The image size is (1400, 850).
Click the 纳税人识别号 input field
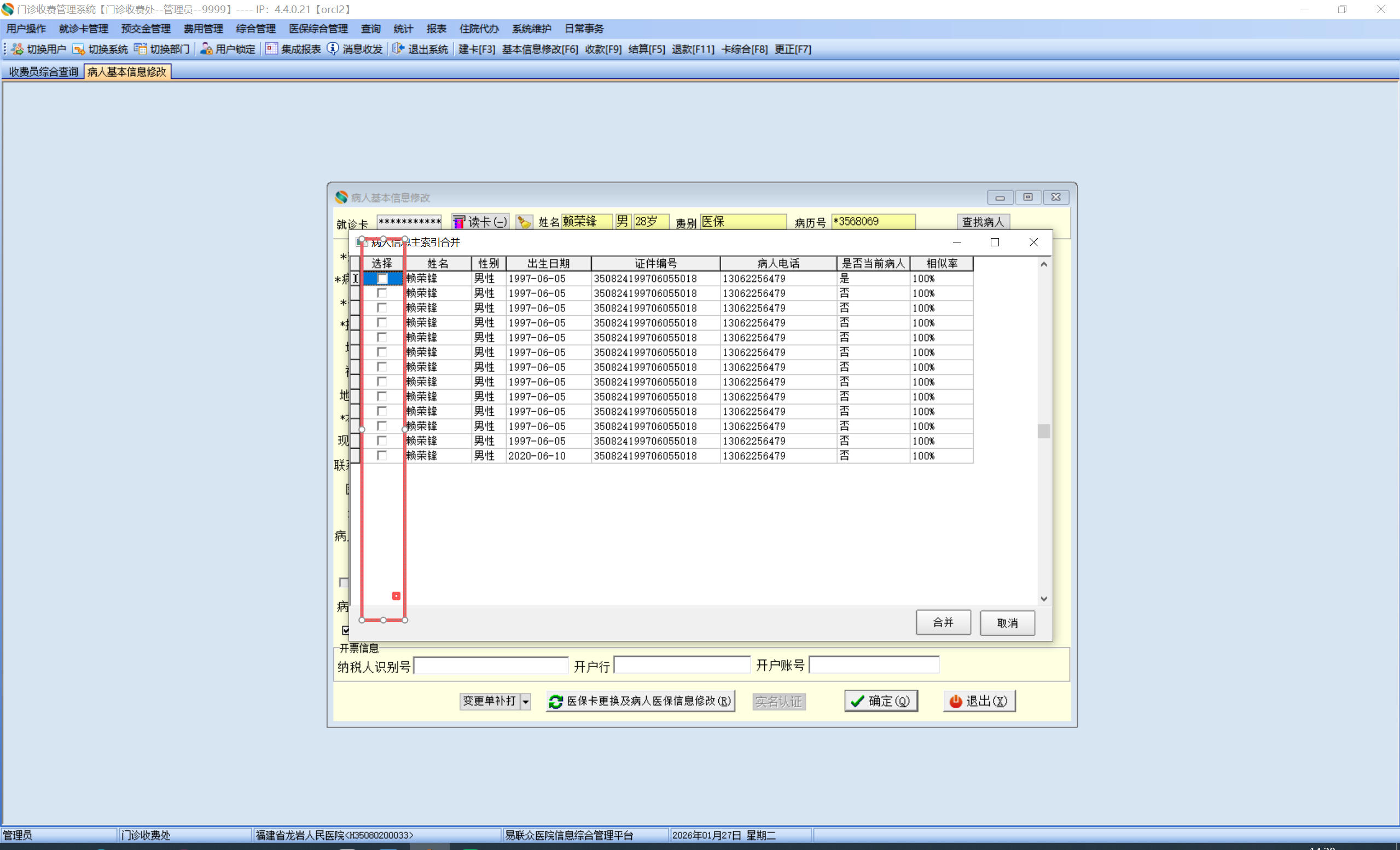(x=491, y=665)
